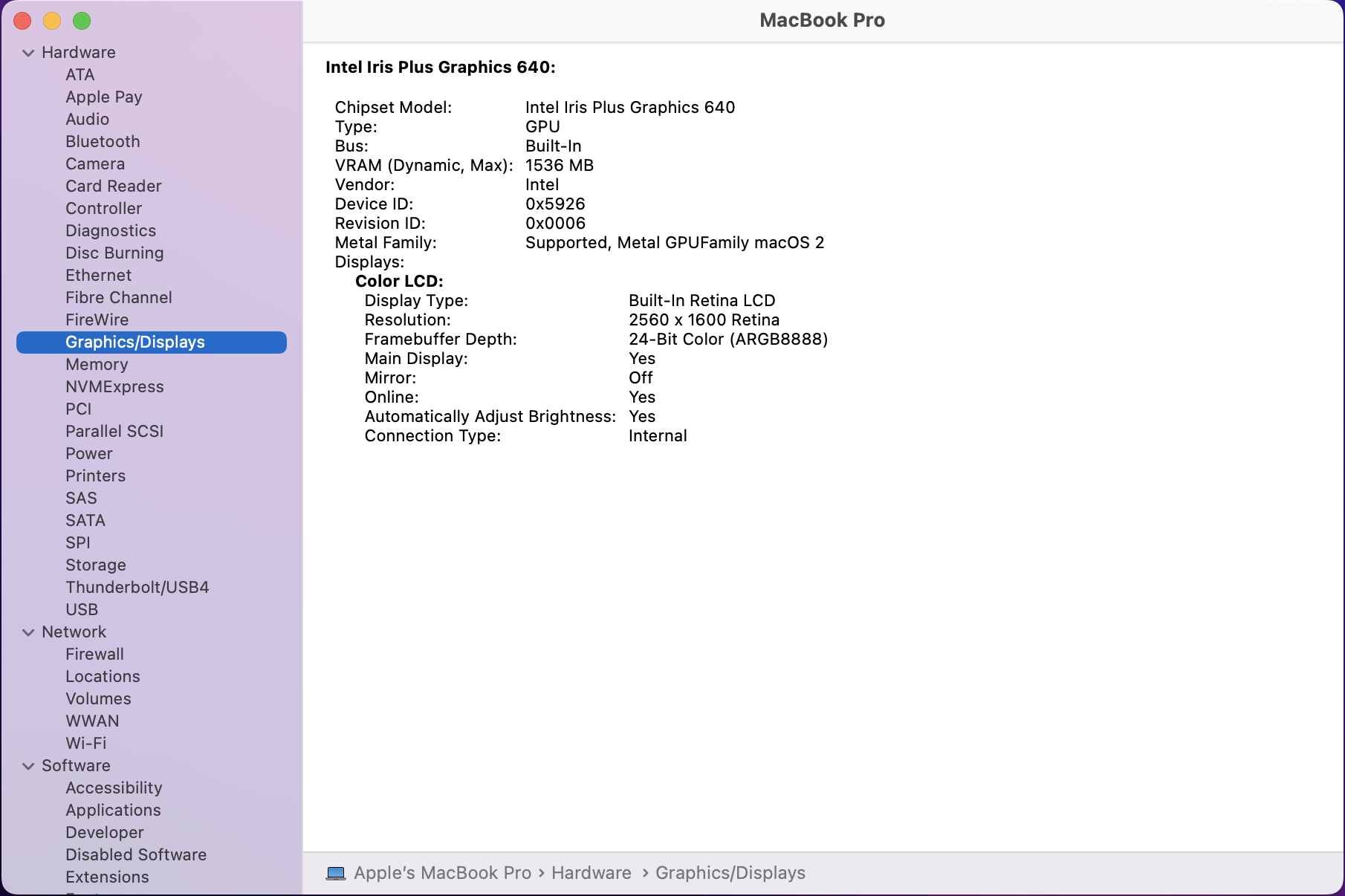Click Apple's MacBook Pro in path bar
Screen dimensions: 1345x896
pyautogui.click(x=443, y=873)
